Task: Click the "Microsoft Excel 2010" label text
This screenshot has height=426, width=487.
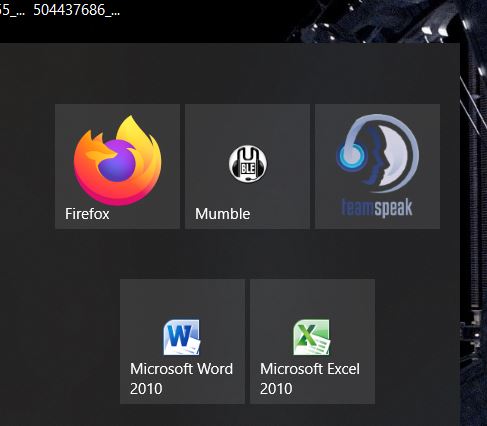Action: [x=310, y=379]
